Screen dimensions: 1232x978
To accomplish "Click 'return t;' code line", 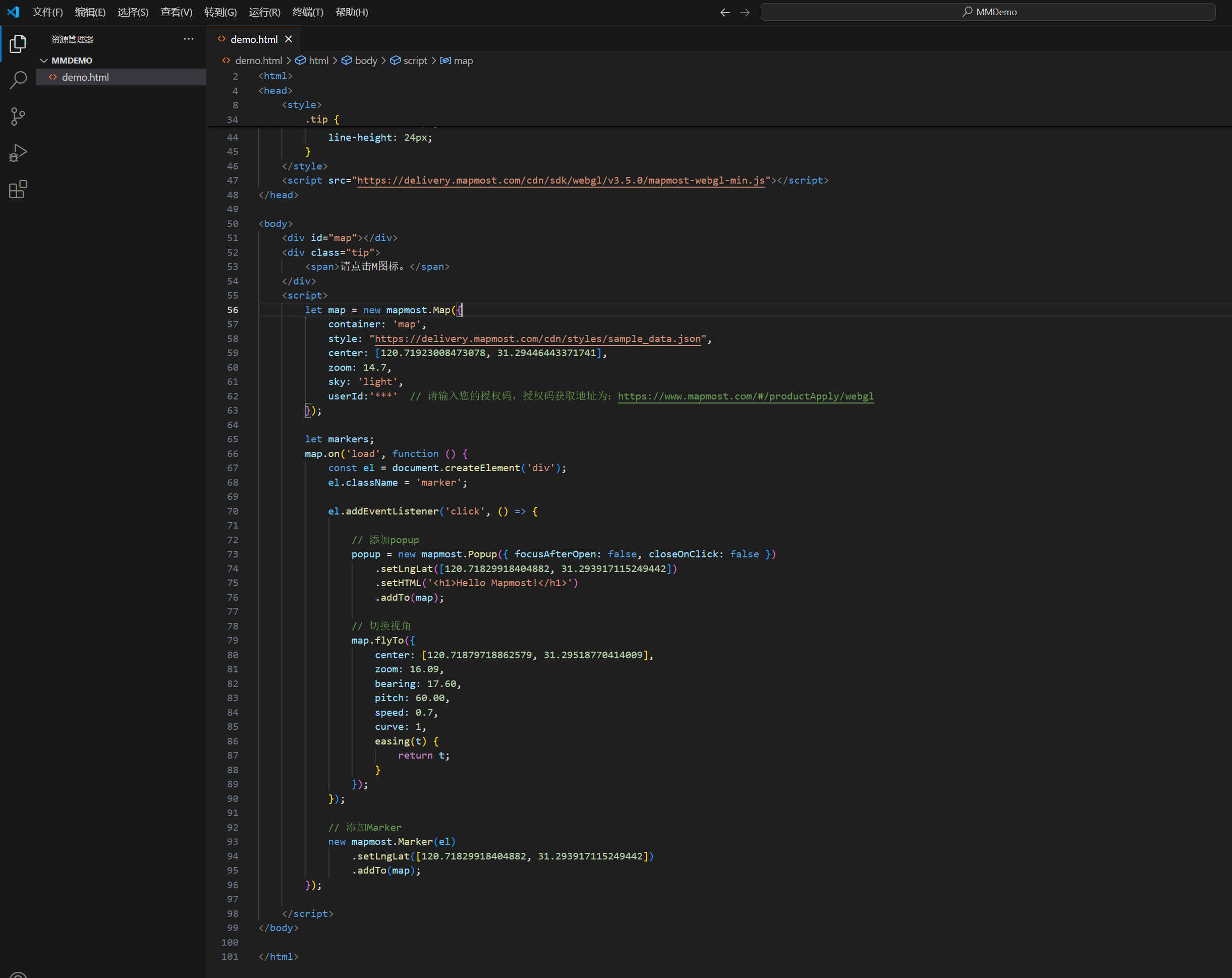I will 424,755.
